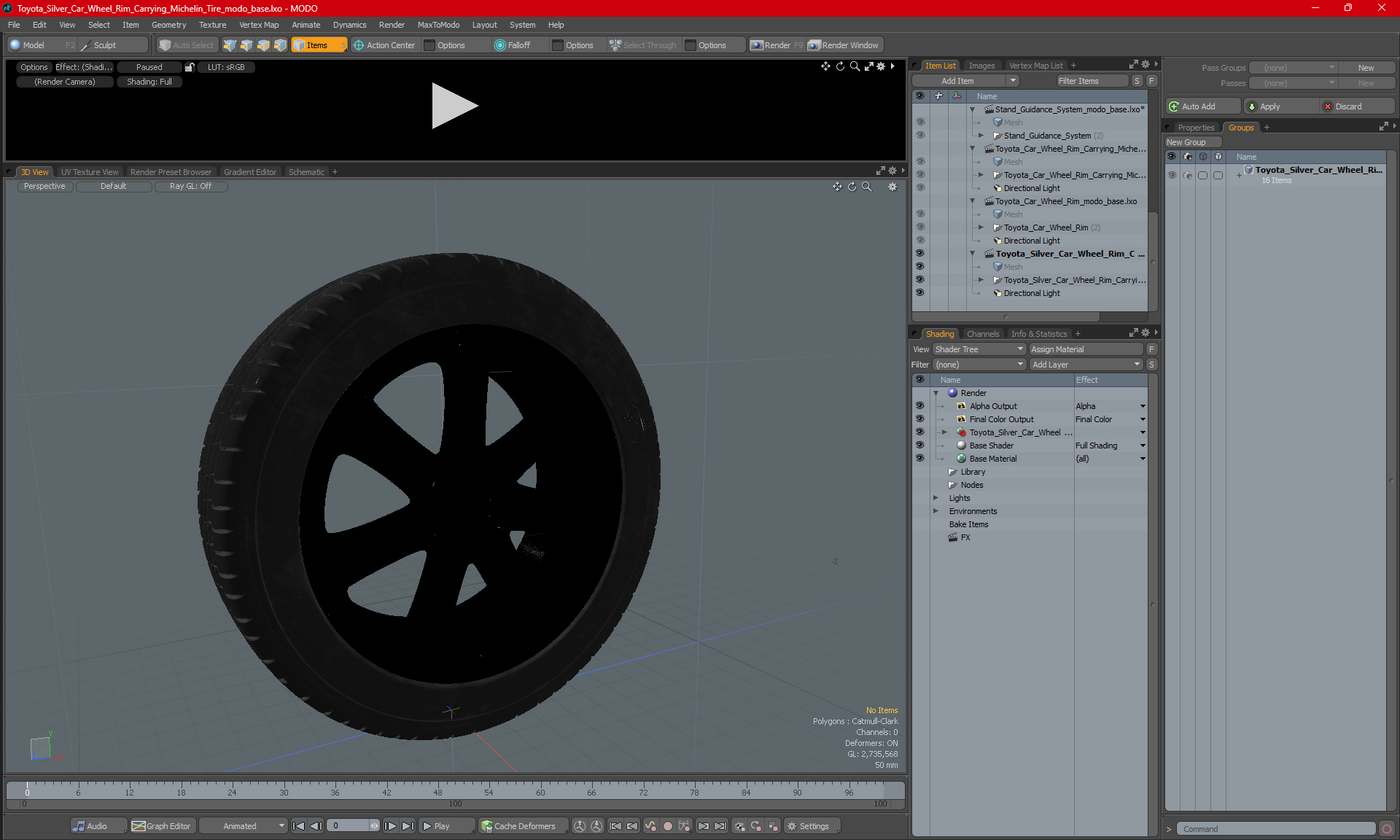Open the Texture menu
The width and height of the screenshot is (1400, 840).
tap(212, 25)
